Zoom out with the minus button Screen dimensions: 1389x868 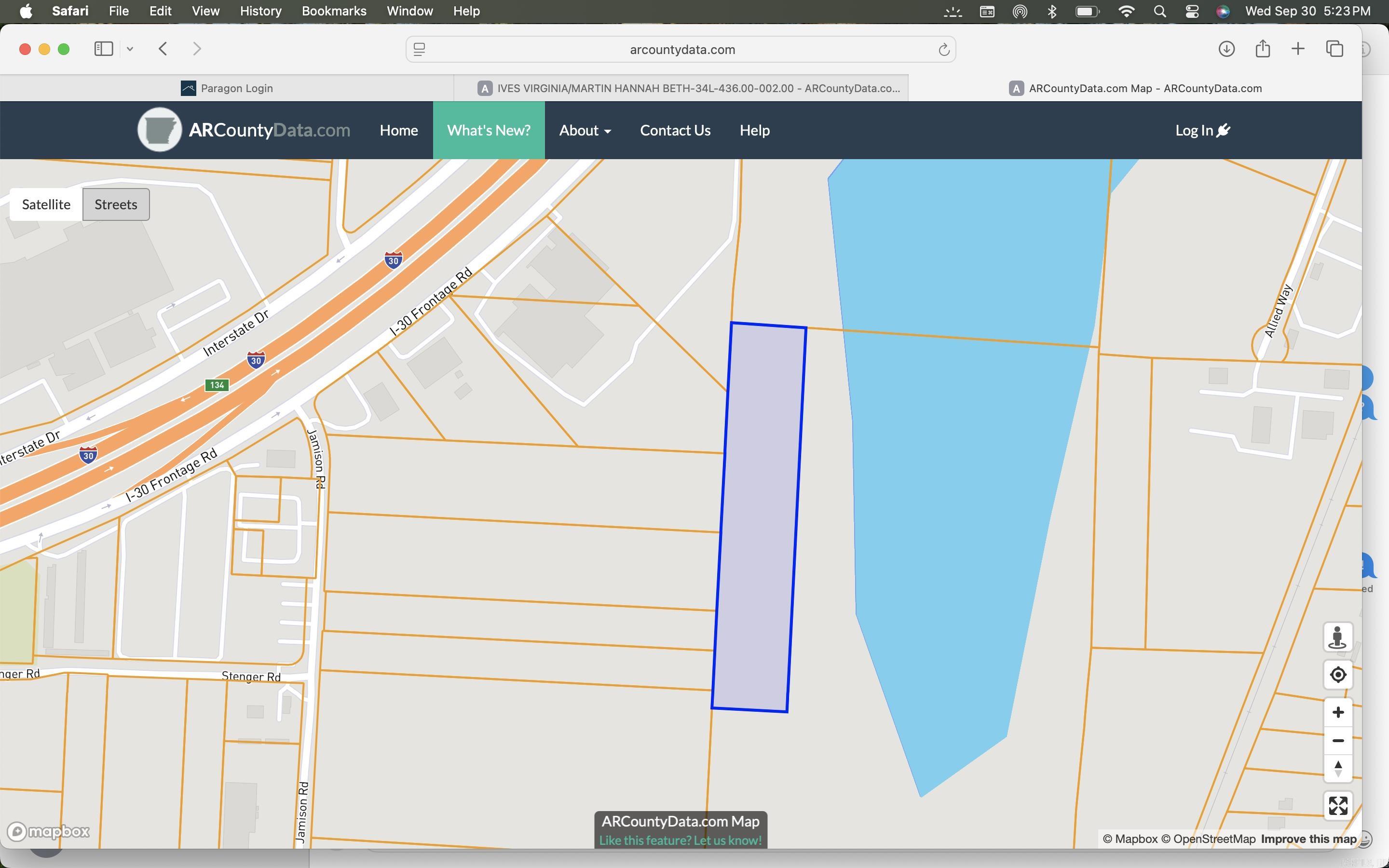tap(1337, 741)
